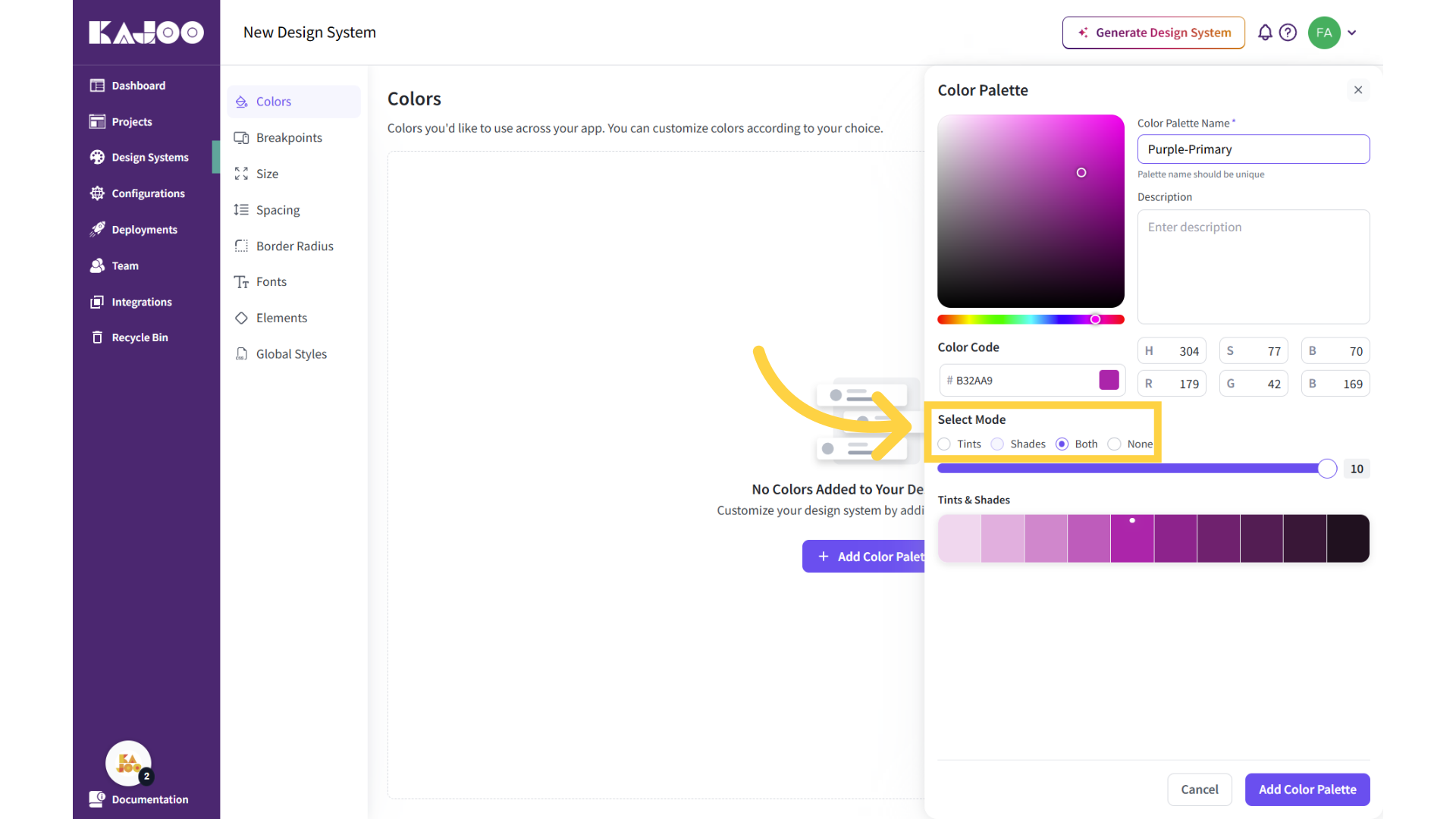Image resolution: width=1456 pixels, height=819 pixels.
Task: Open the Configurations gear icon
Action: point(97,193)
